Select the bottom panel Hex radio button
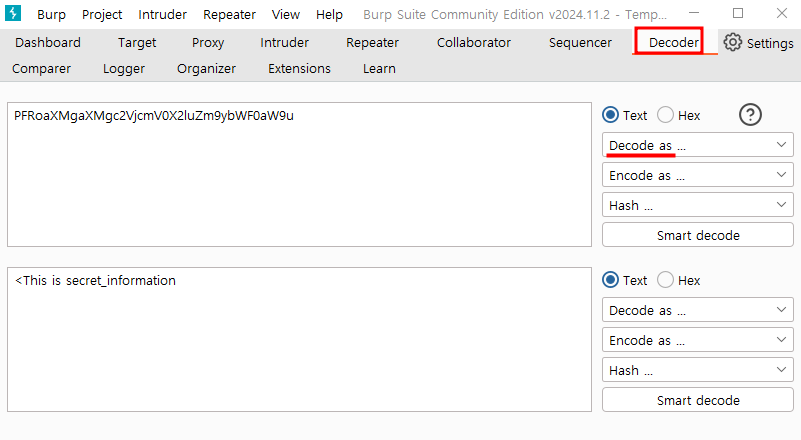This screenshot has width=801, height=440. (x=665, y=280)
